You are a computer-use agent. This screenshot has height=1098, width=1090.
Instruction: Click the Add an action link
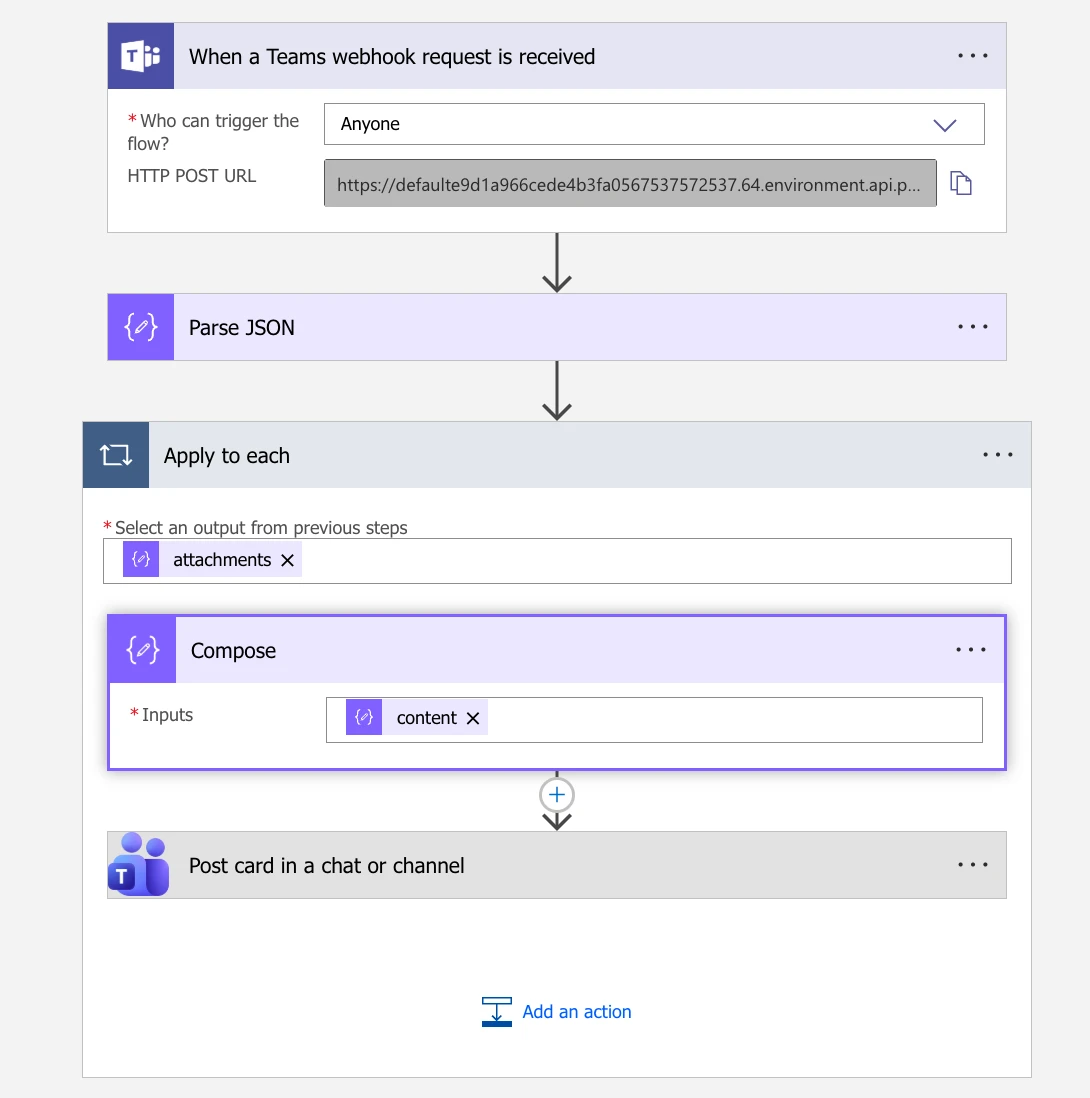point(577,1012)
